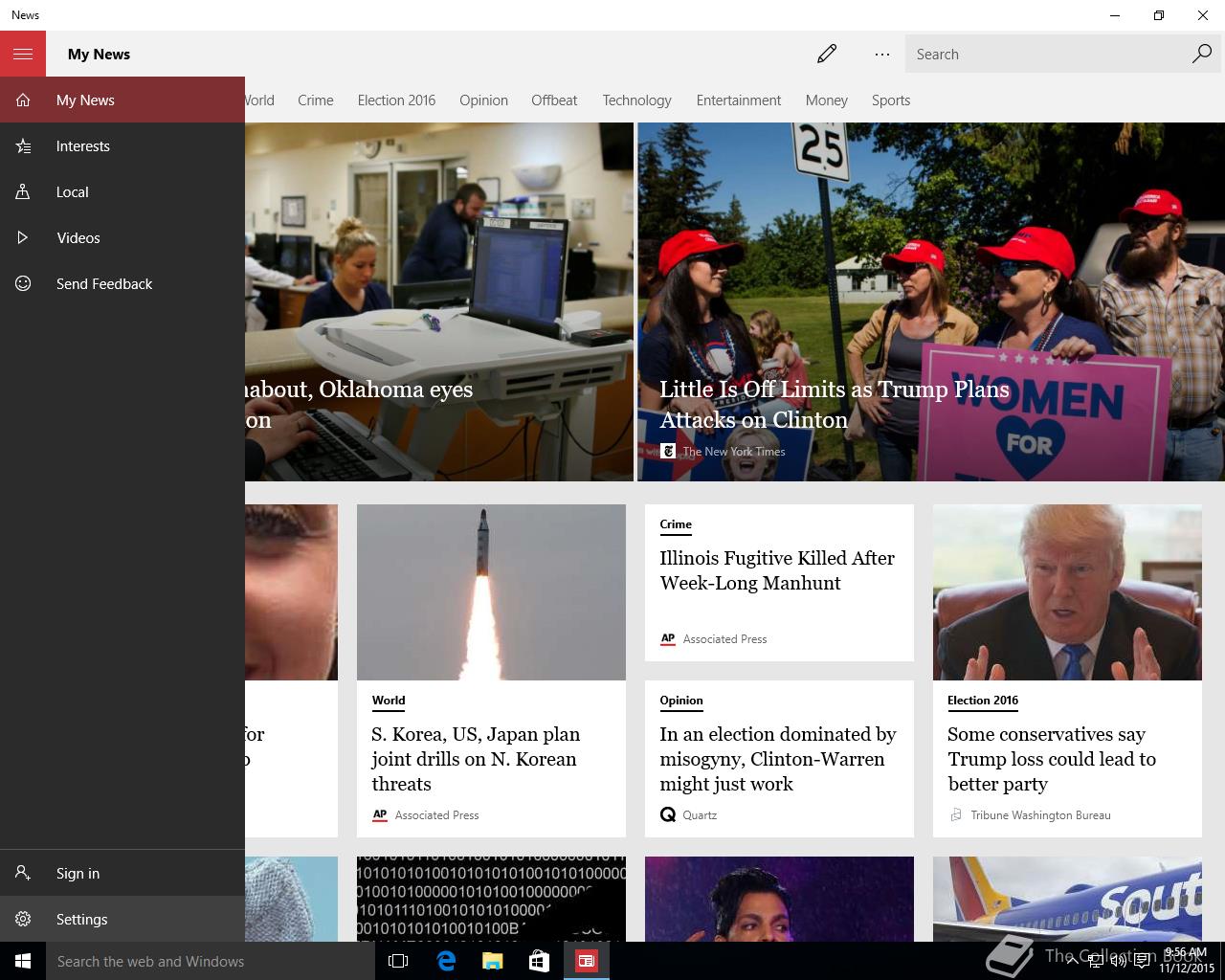
Task: Switch to the Election 2016 tab
Action: click(x=396, y=100)
